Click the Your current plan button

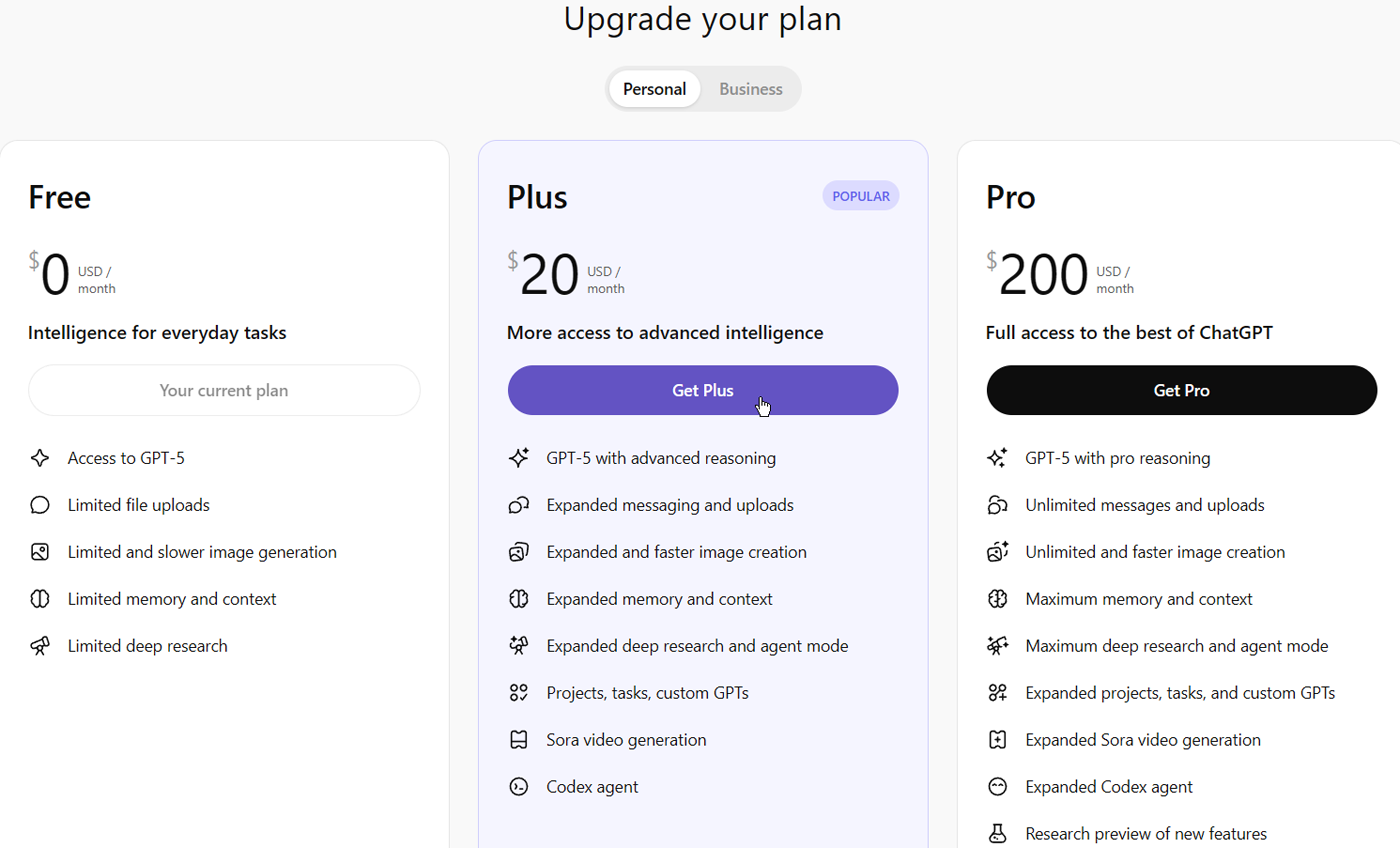[x=223, y=390]
